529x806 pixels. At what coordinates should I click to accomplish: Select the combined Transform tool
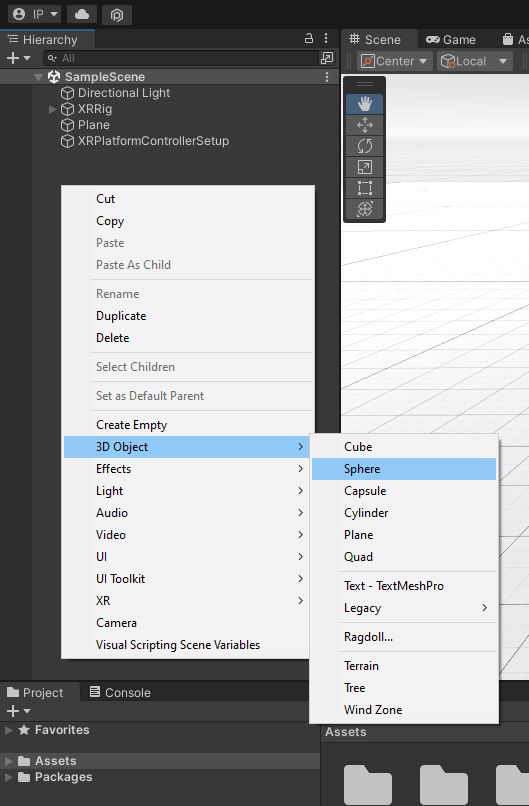364,209
